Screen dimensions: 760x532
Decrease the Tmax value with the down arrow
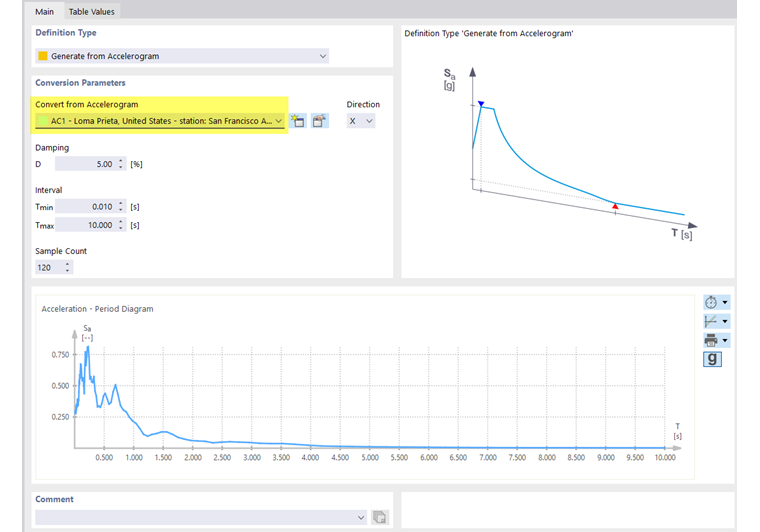121,229
